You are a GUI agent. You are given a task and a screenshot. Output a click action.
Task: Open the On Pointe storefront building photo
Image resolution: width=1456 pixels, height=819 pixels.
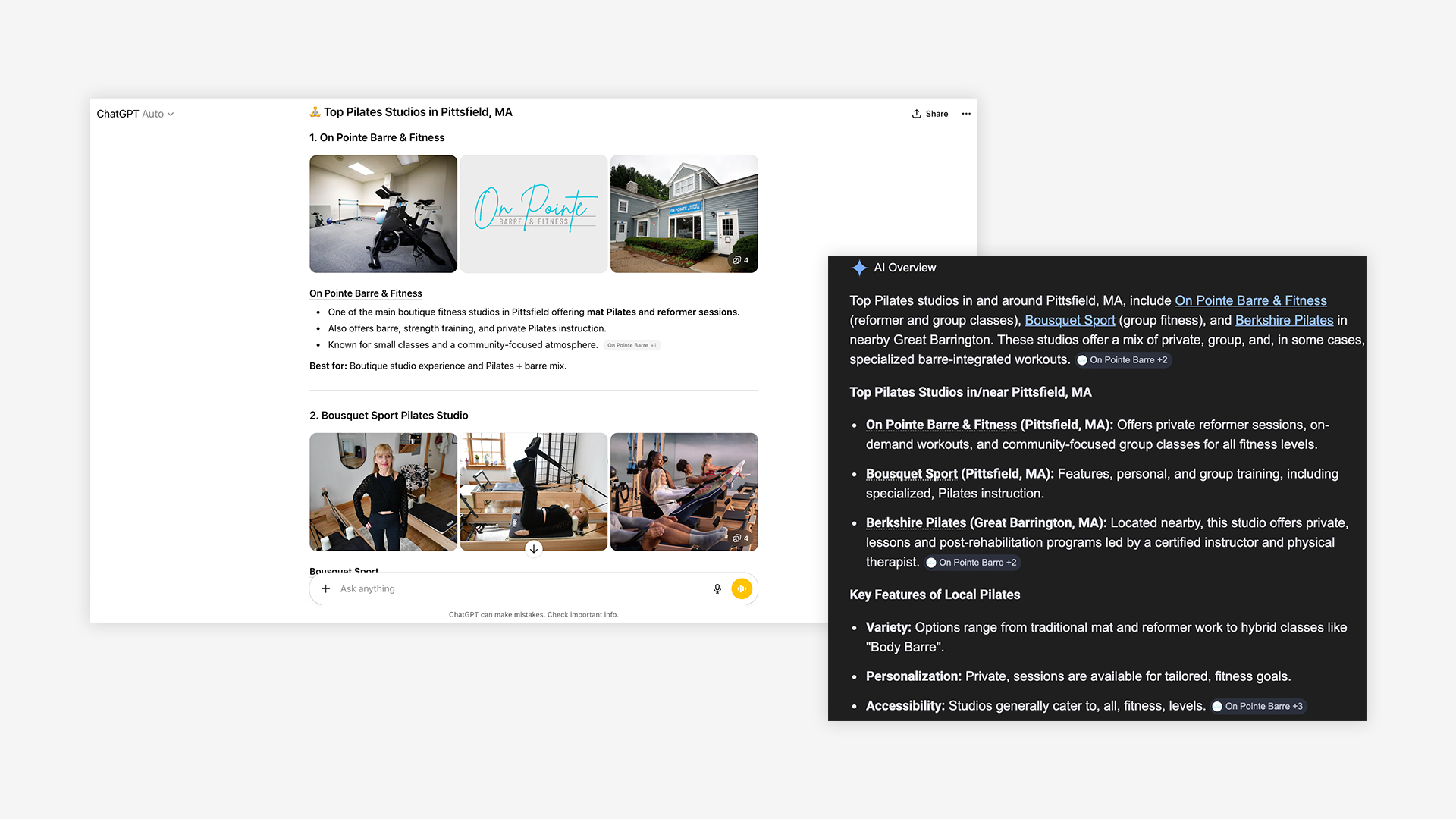[x=684, y=214]
